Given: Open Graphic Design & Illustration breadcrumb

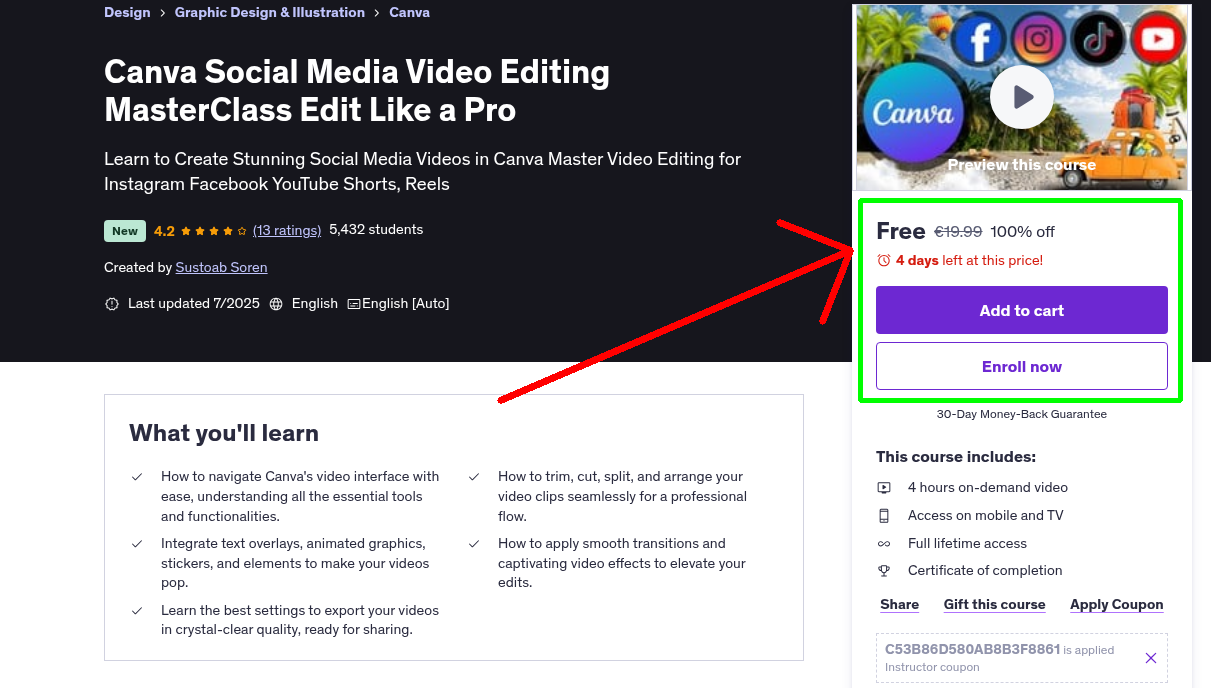Looking at the screenshot, I should pos(270,12).
